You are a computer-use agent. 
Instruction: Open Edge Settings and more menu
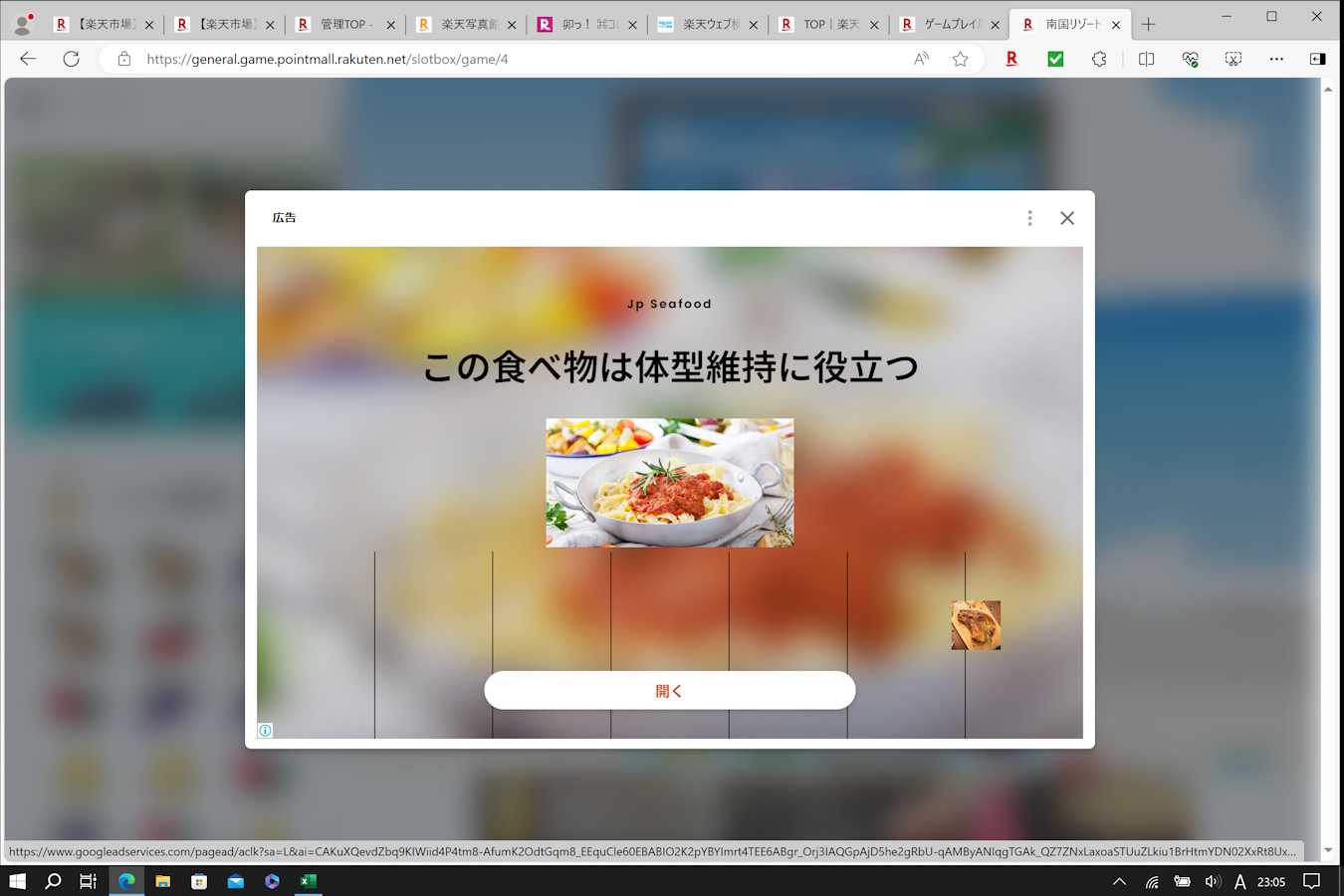[1276, 59]
